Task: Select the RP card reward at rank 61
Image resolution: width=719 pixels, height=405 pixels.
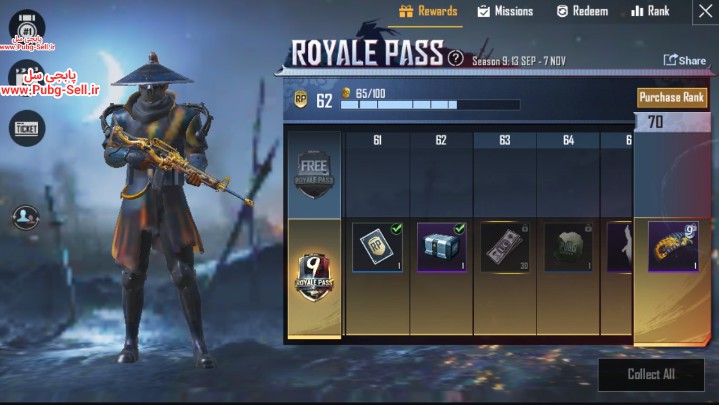Action: (x=377, y=247)
